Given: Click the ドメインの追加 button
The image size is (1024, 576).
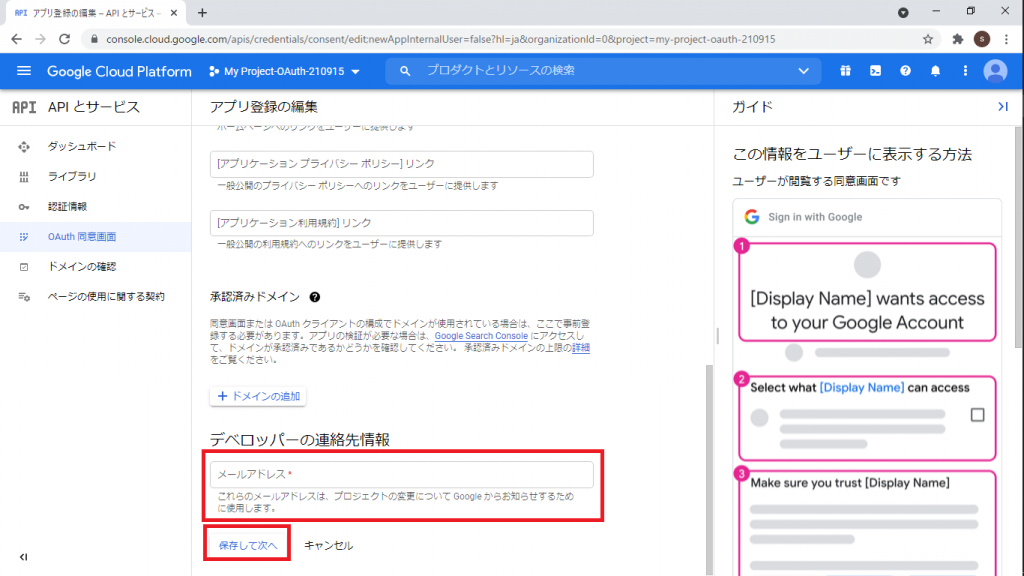Looking at the screenshot, I should pos(257,396).
